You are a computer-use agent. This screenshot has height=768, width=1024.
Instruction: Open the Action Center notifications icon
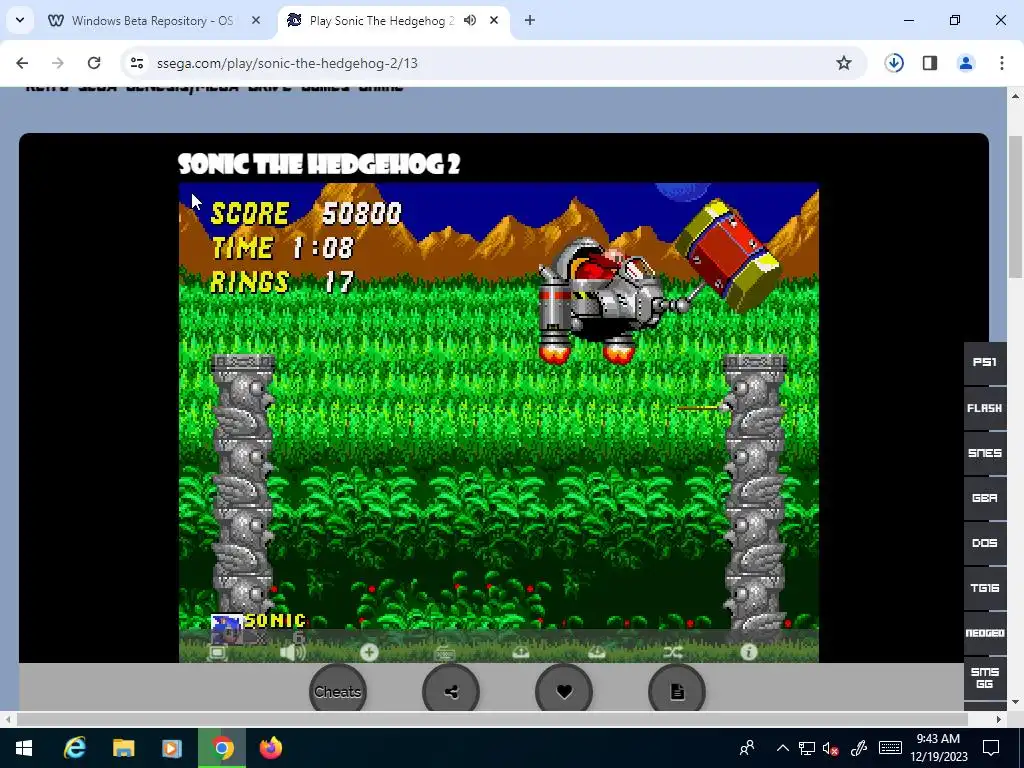(x=991, y=748)
